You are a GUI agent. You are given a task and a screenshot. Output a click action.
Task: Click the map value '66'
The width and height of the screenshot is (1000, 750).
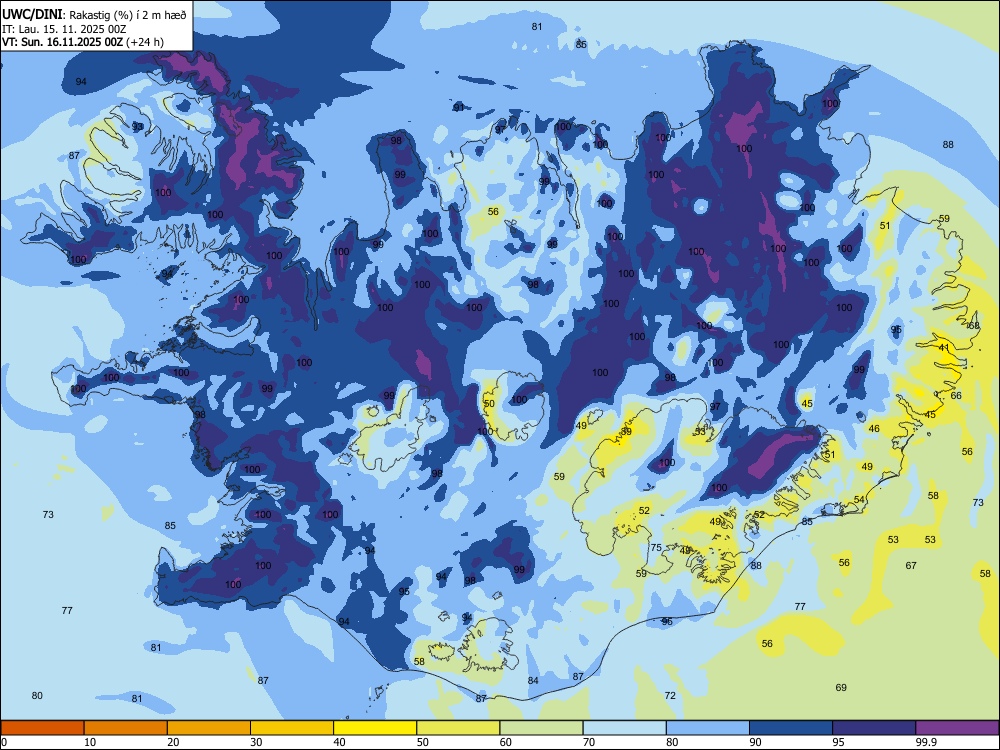956,395
